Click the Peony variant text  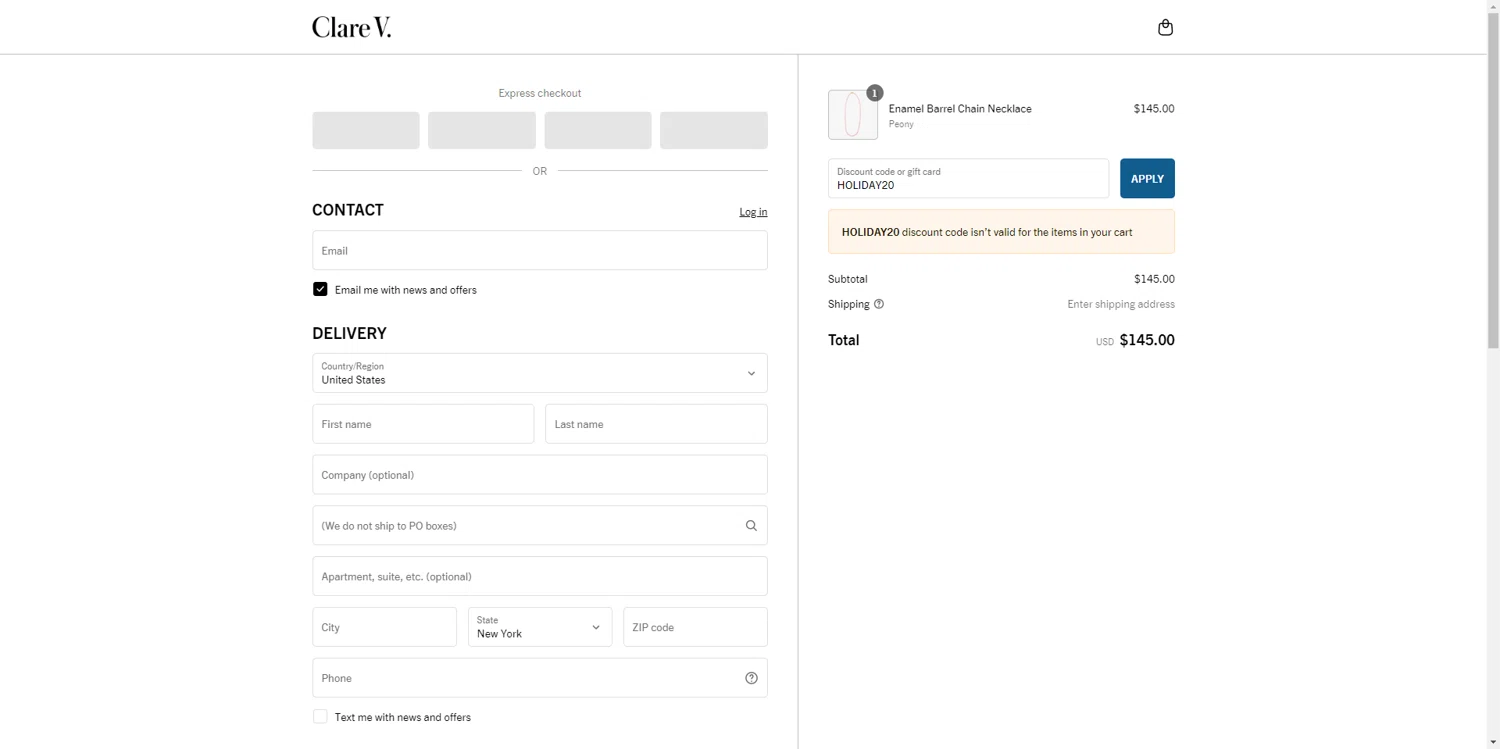pos(901,124)
